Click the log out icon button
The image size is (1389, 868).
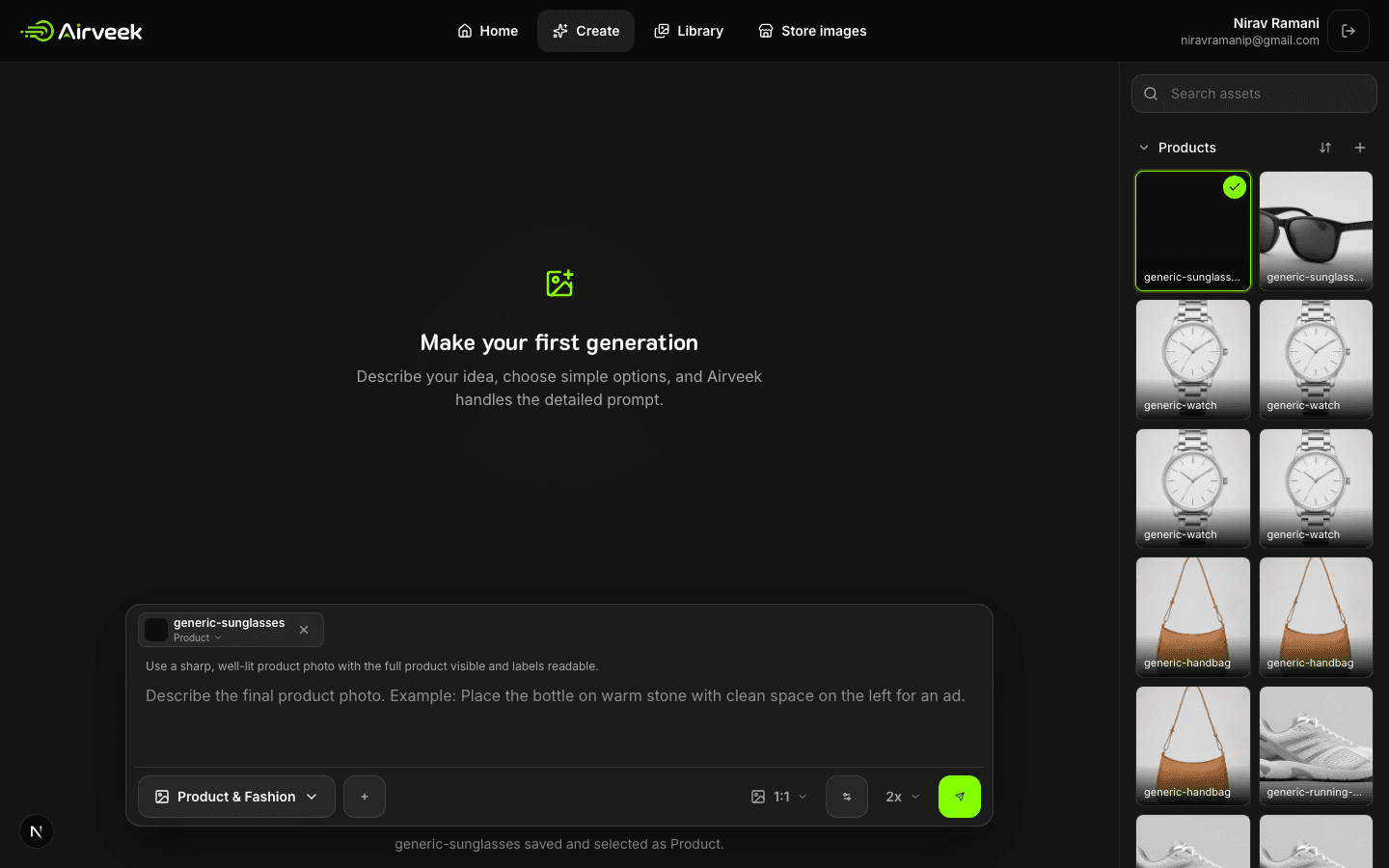click(1348, 31)
